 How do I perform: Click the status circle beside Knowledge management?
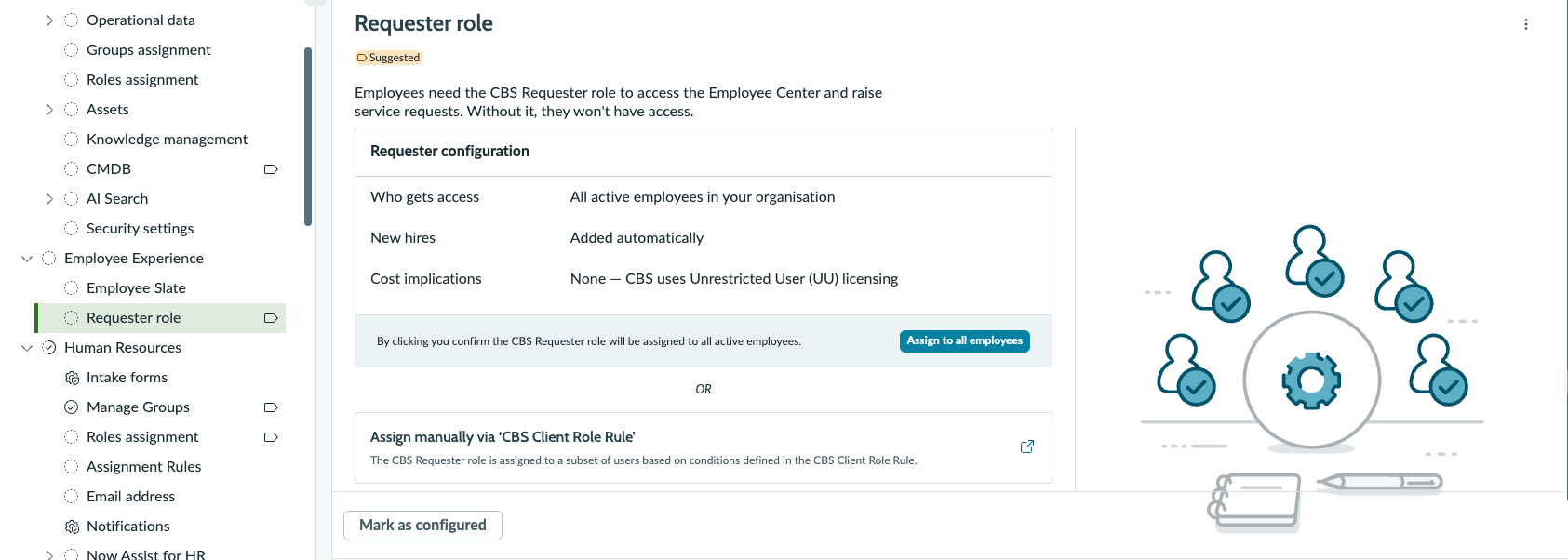(x=71, y=140)
